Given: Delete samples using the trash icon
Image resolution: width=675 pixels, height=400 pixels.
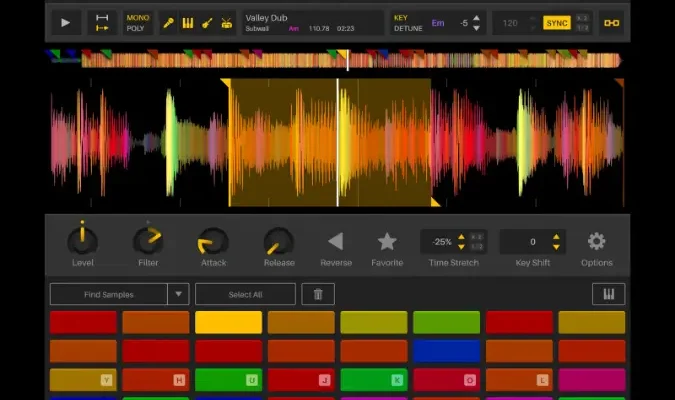Looking at the screenshot, I should pos(318,294).
